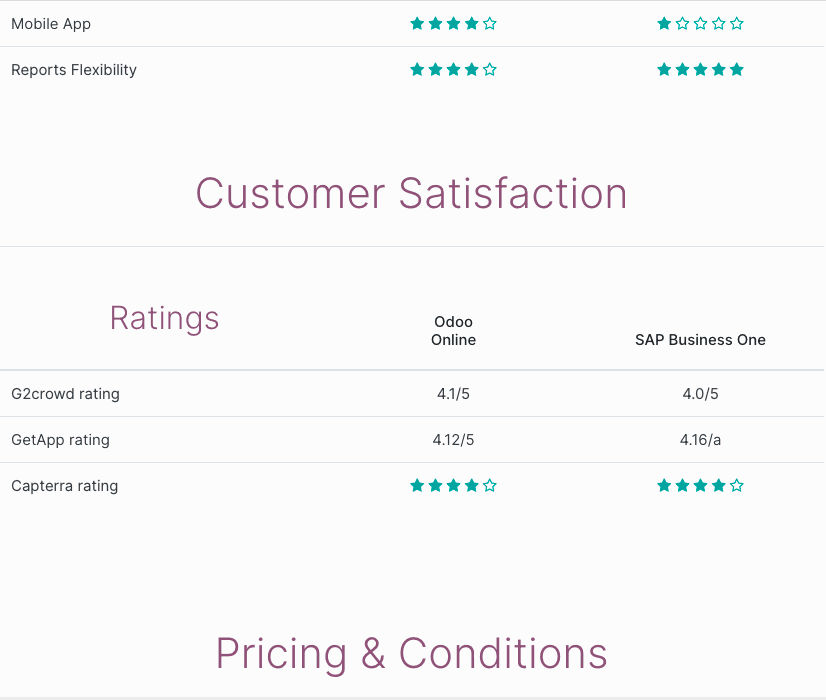Select the SAP Business One column header
The width and height of the screenshot is (826, 700).
pyautogui.click(x=700, y=340)
